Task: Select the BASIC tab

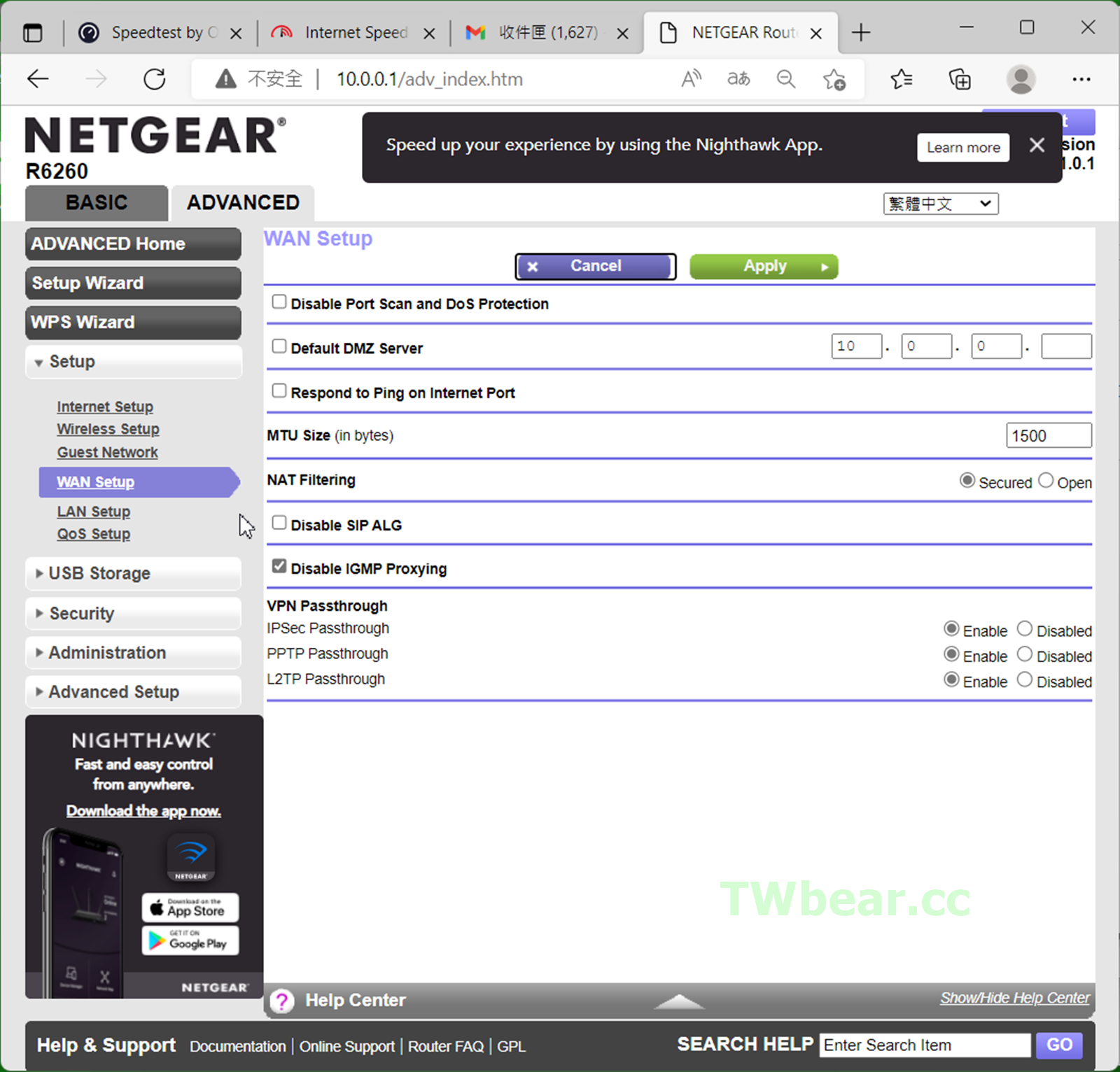Action: [x=97, y=203]
